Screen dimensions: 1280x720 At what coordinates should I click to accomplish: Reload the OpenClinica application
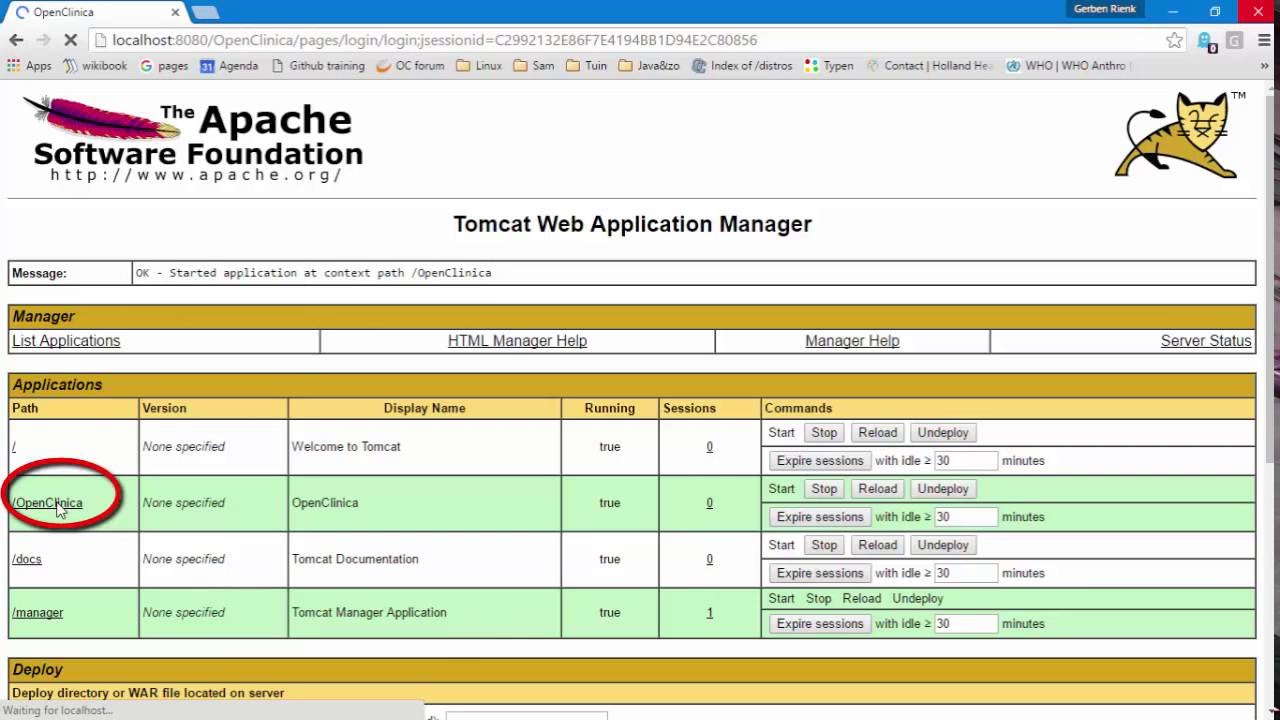[x=877, y=489]
